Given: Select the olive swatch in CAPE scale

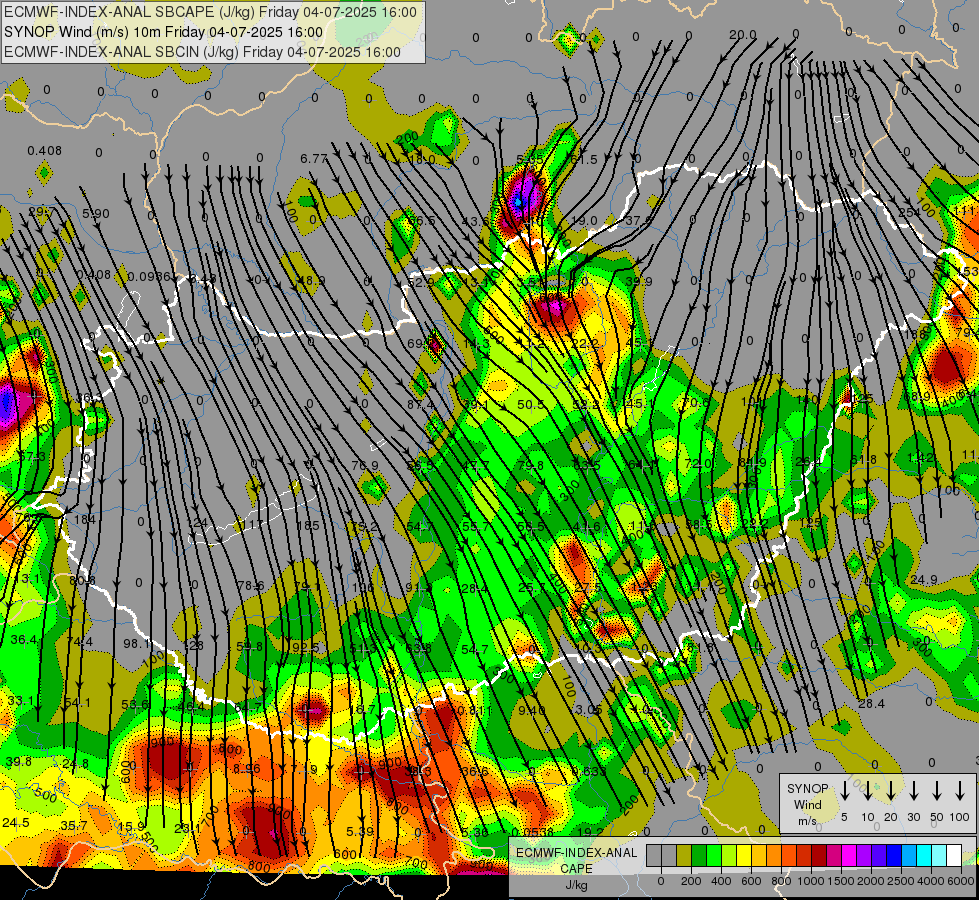Looking at the screenshot, I should point(684,856).
